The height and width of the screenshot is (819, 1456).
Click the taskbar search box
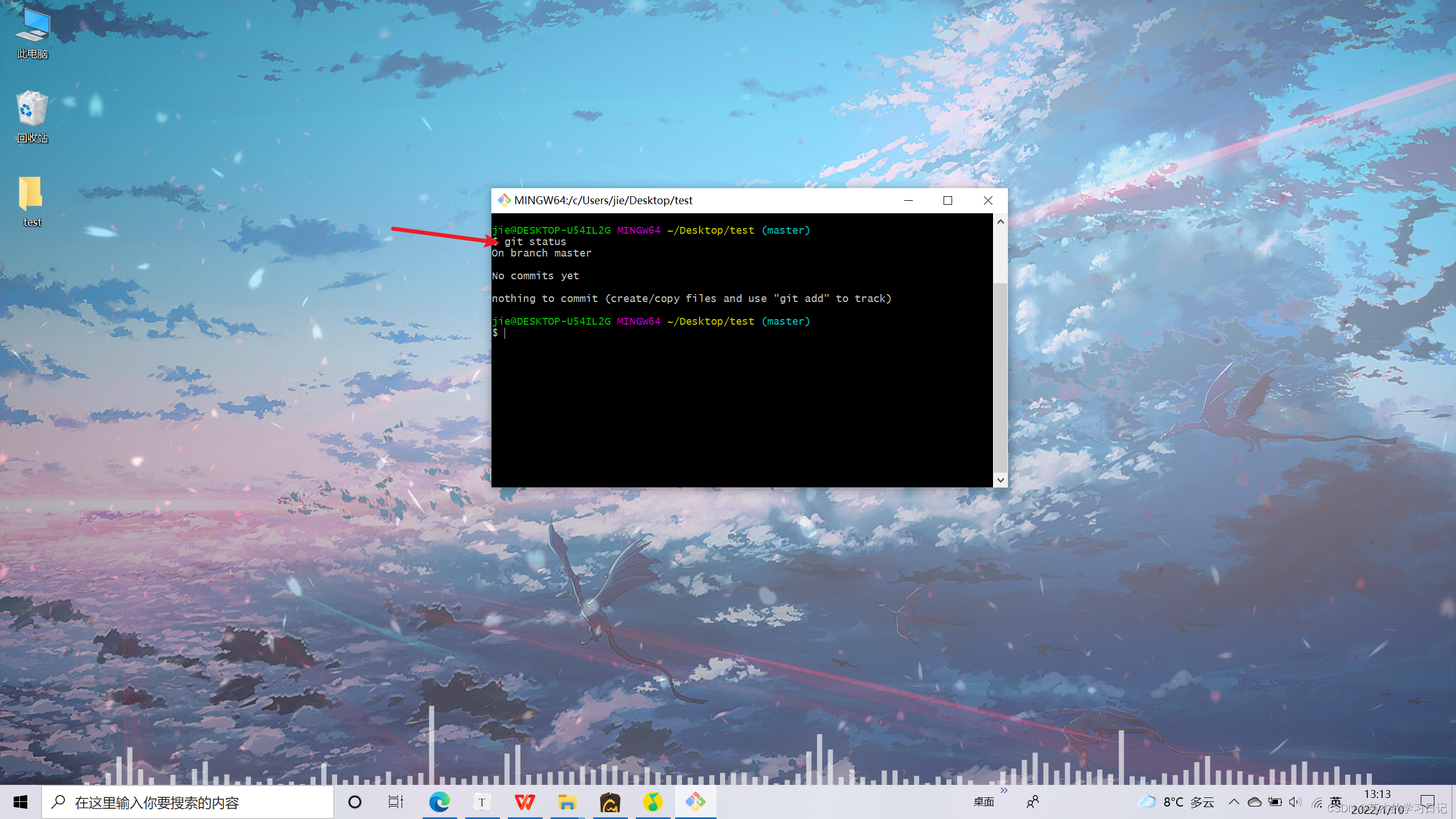pos(188,803)
